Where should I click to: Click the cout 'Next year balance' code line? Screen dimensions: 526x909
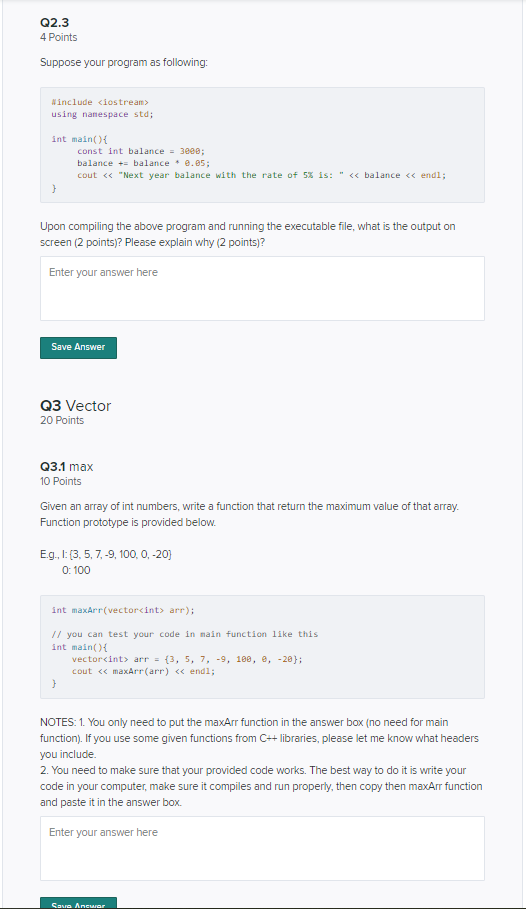click(262, 175)
